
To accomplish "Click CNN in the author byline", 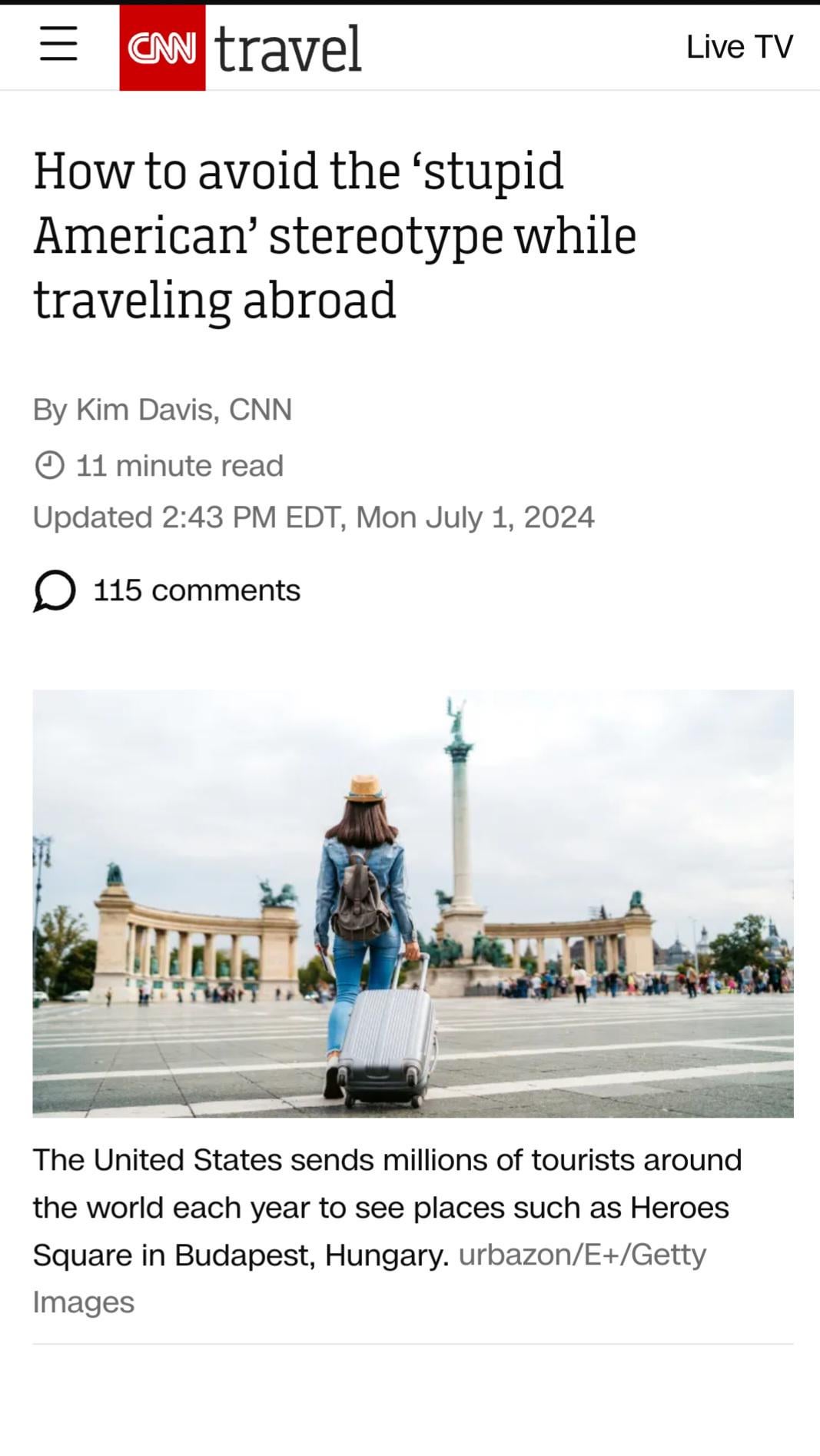I will click(261, 409).
